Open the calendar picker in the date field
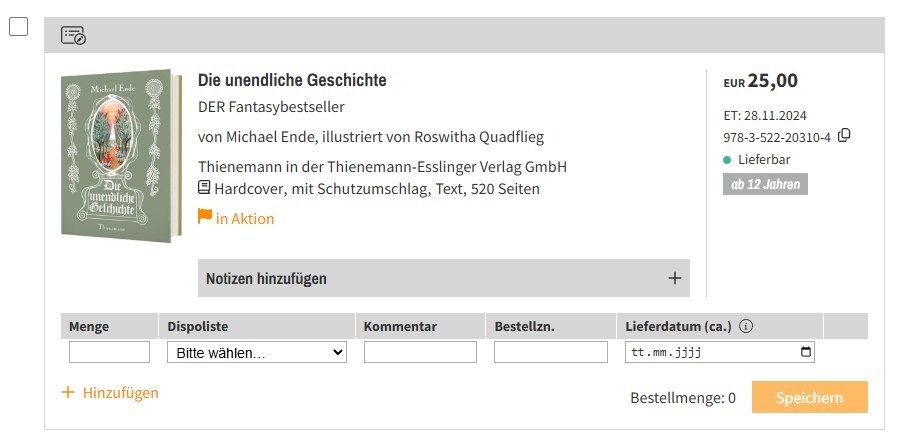The width and height of the screenshot is (905, 448). tap(806, 353)
